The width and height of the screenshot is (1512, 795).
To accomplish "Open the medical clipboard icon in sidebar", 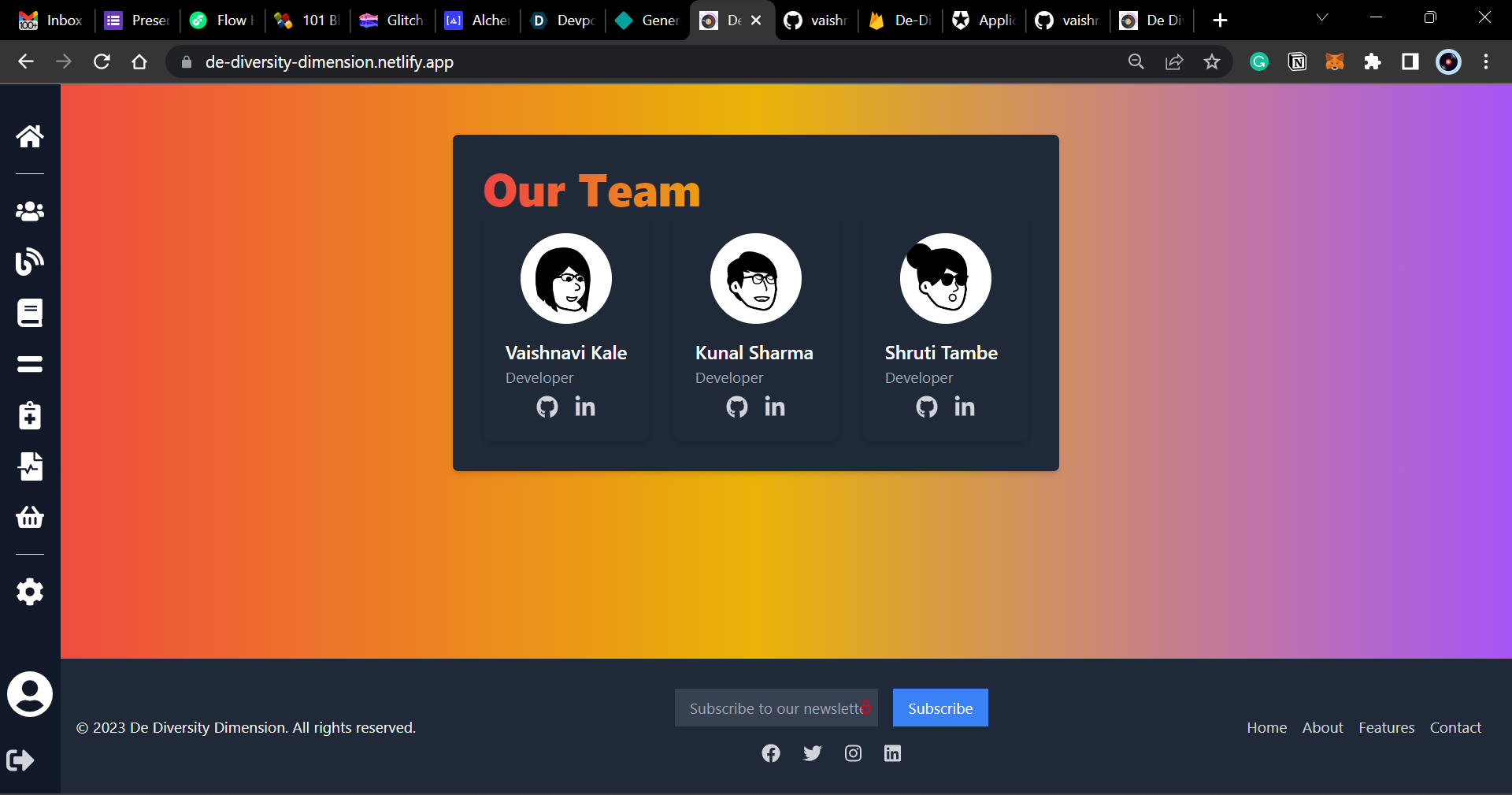I will pos(30,415).
